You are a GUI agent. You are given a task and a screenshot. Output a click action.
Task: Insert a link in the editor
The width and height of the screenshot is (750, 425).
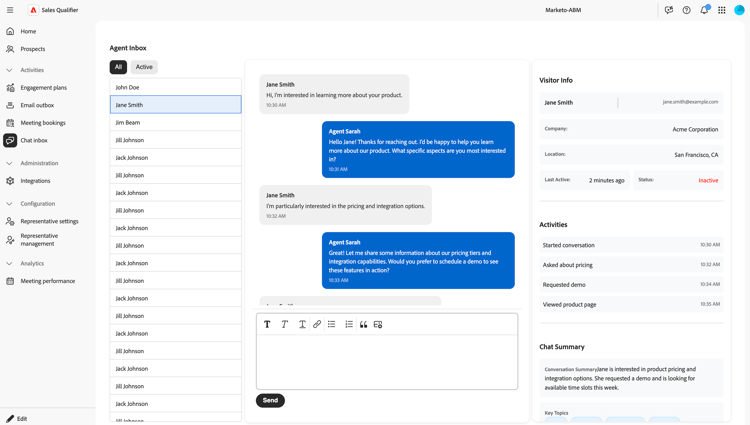(317, 325)
